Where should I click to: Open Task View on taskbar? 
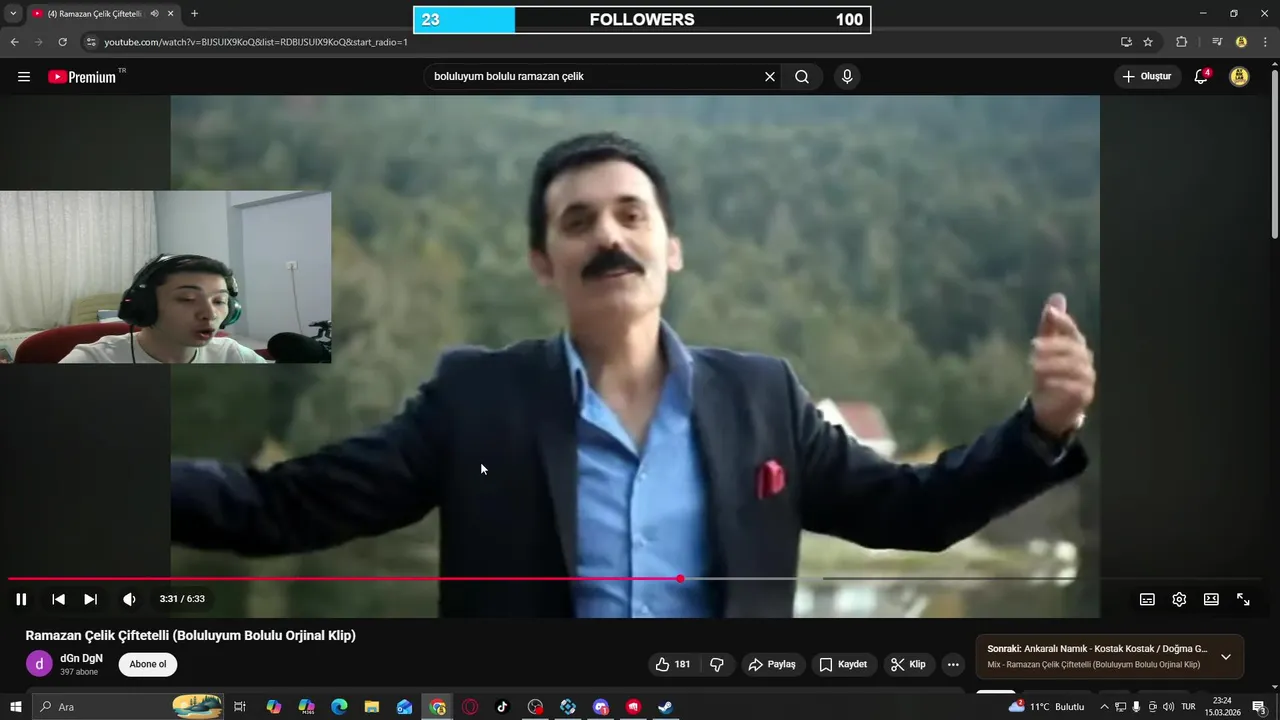pyautogui.click(x=240, y=707)
